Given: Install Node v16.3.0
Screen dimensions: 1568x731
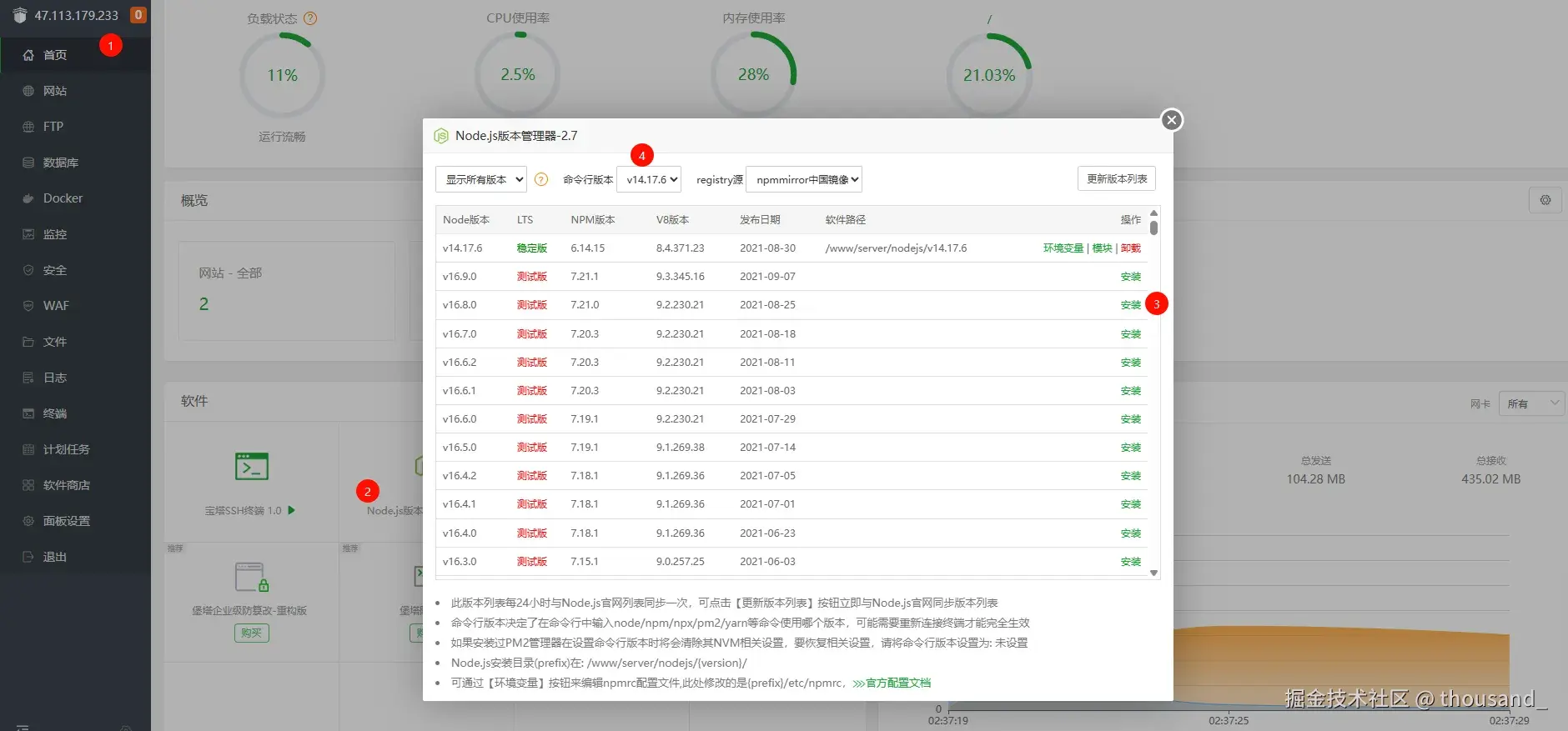Looking at the screenshot, I should pyautogui.click(x=1131, y=562).
